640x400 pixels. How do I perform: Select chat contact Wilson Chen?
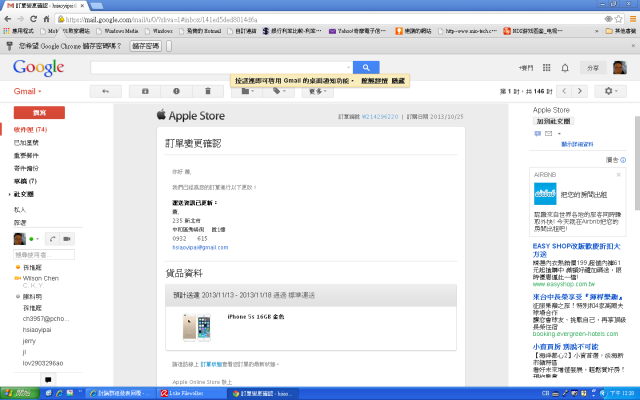(x=40, y=278)
